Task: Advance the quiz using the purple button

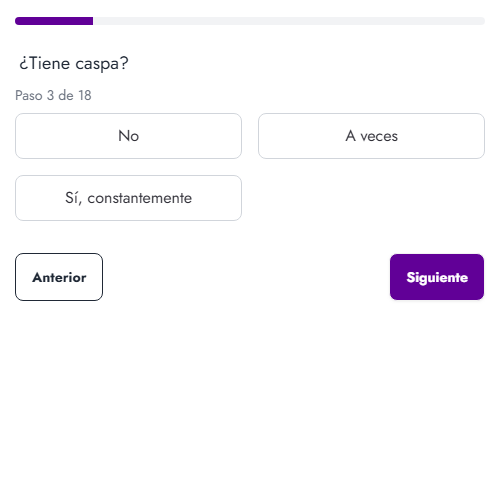Action: (x=437, y=277)
